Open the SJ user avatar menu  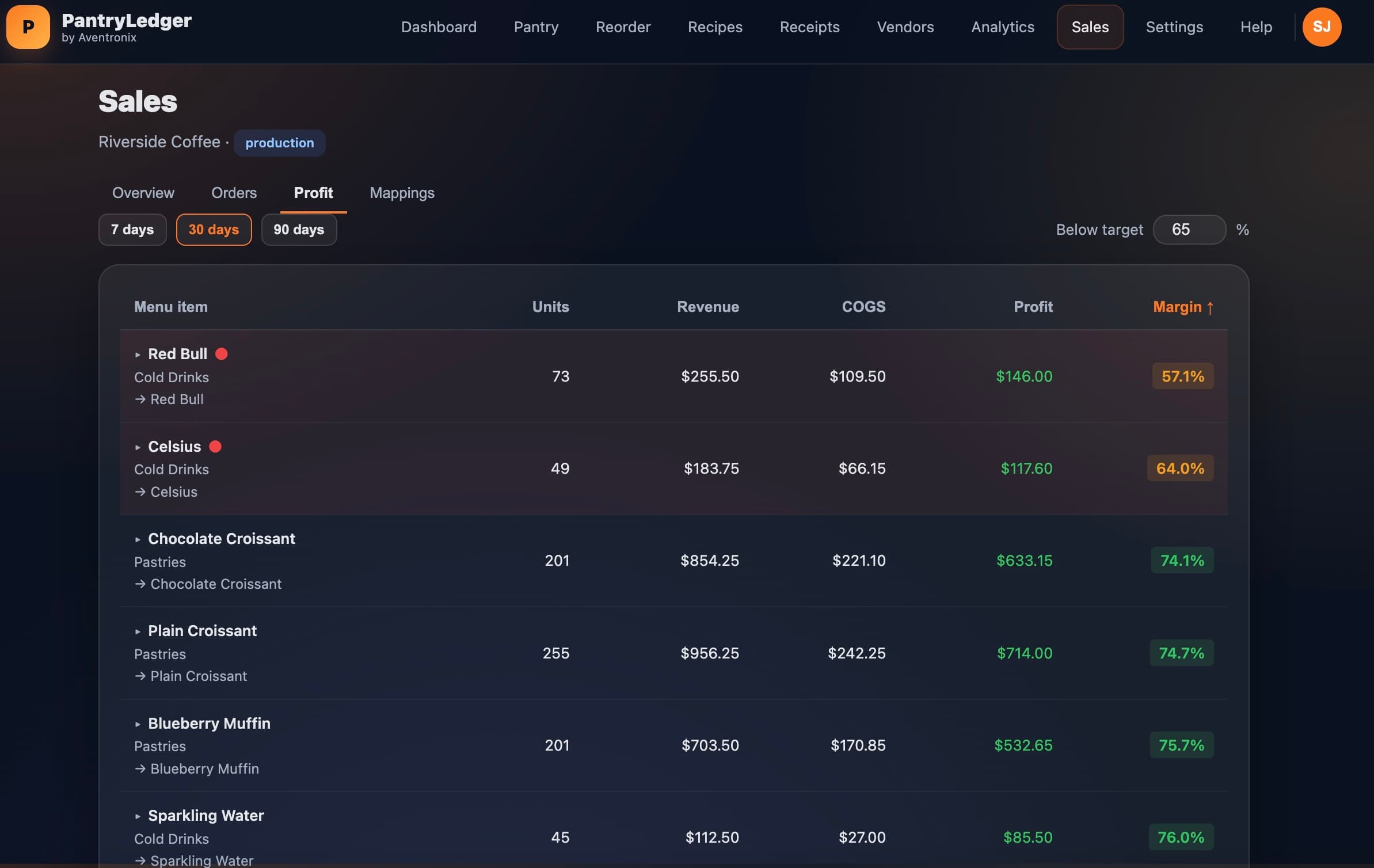pos(1322,27)
